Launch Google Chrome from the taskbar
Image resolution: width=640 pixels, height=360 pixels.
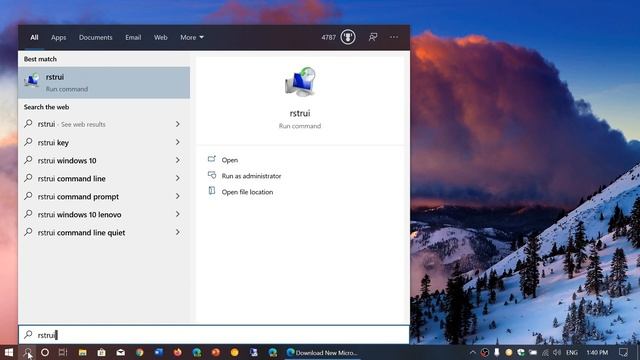(140, 352)
